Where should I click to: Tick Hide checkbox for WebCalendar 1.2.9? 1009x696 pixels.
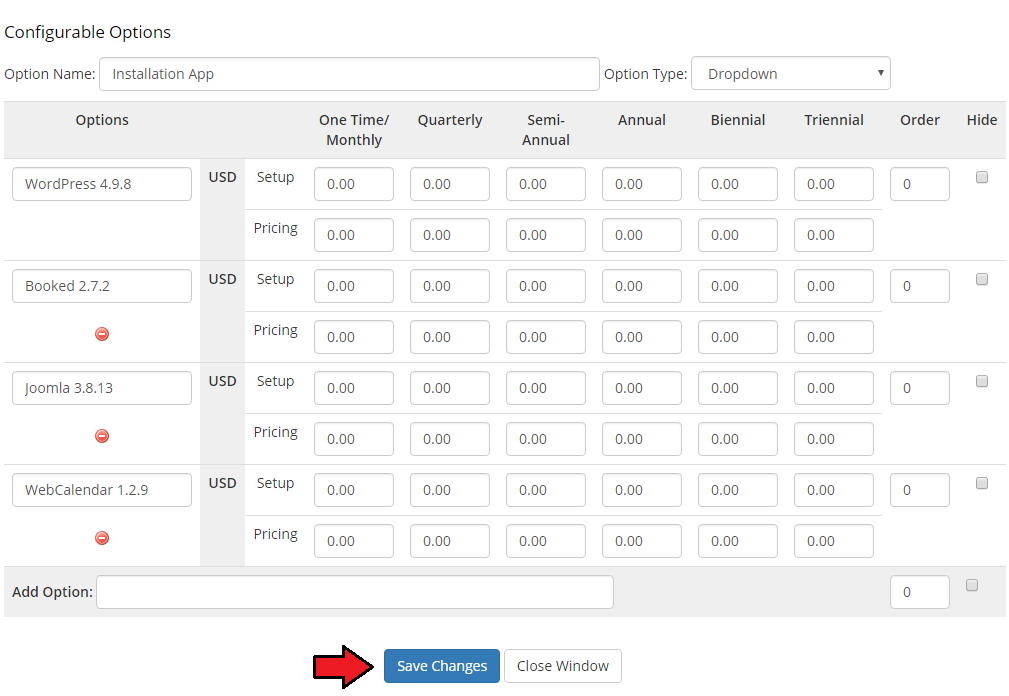(x=981, y=483)
